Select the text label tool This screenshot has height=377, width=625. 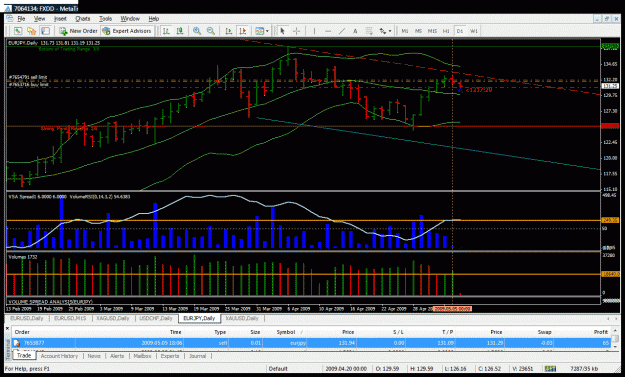pyautogui.click(x=355, y=31)
